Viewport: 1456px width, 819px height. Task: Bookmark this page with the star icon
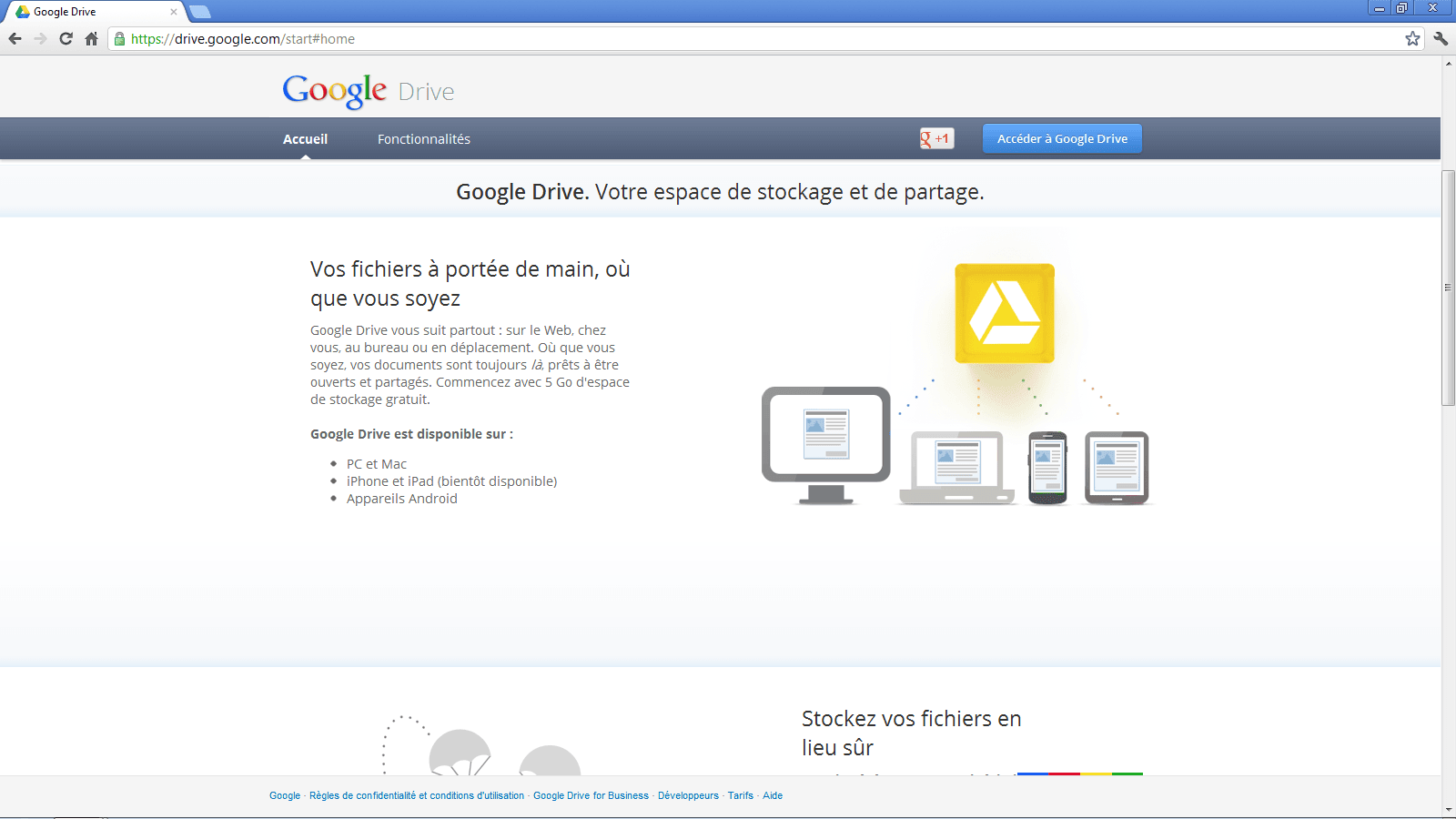click(x=1412, y=38)
